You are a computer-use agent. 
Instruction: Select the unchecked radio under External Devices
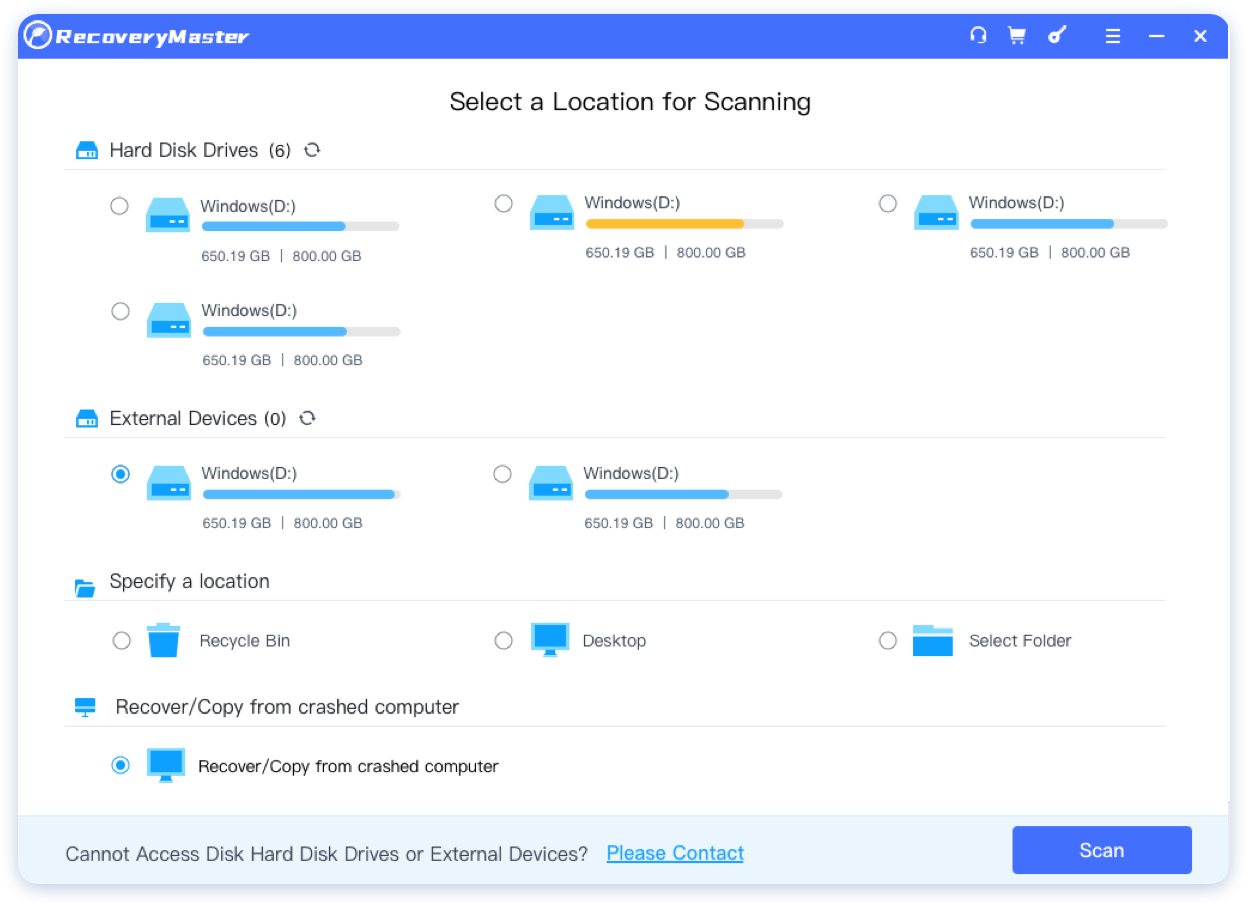tap(503, 474)
